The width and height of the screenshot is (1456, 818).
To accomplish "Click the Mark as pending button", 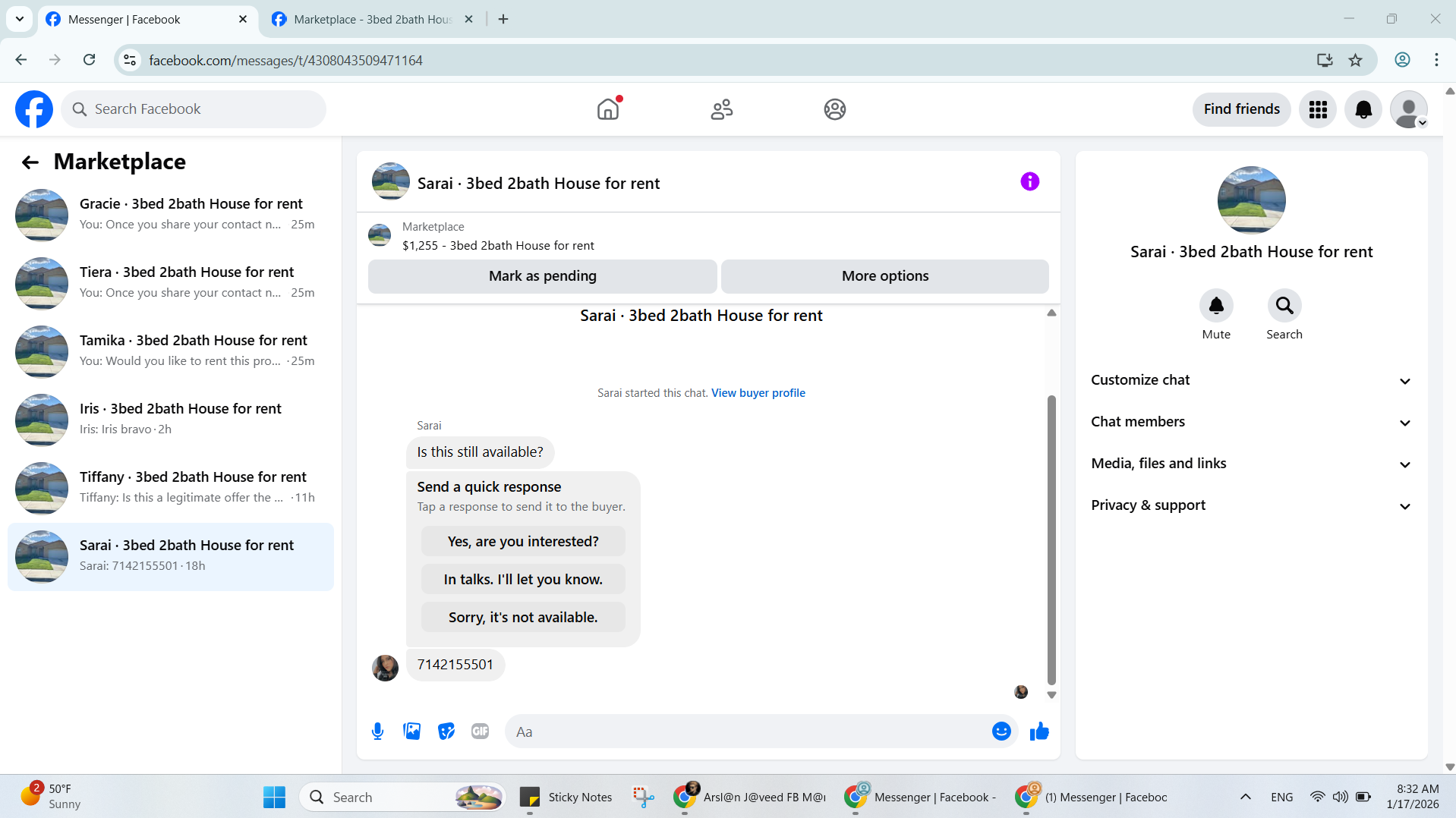I will [542, 276].
